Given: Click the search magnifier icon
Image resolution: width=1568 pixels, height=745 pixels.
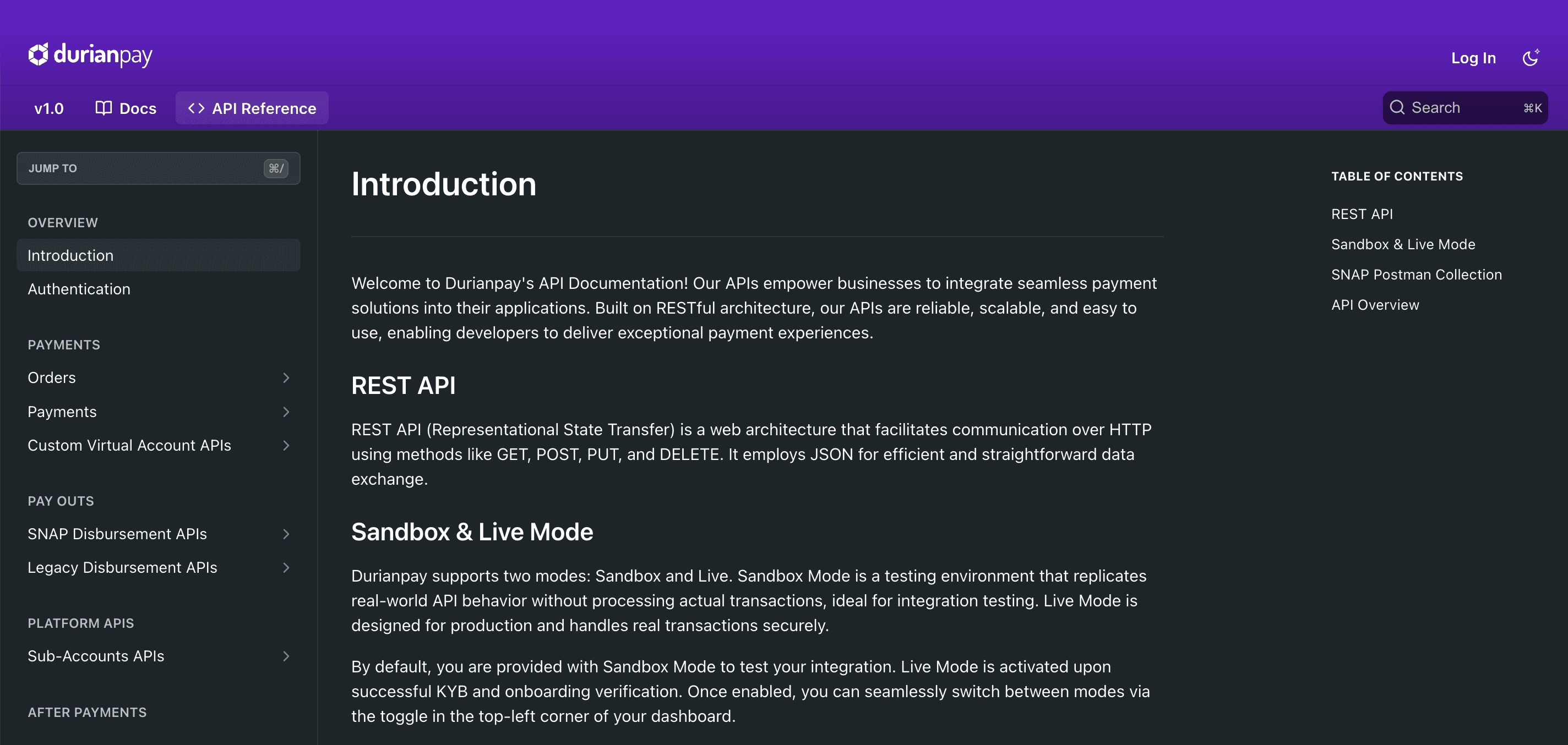Looking at the screenshot, I should [1397, 107].
